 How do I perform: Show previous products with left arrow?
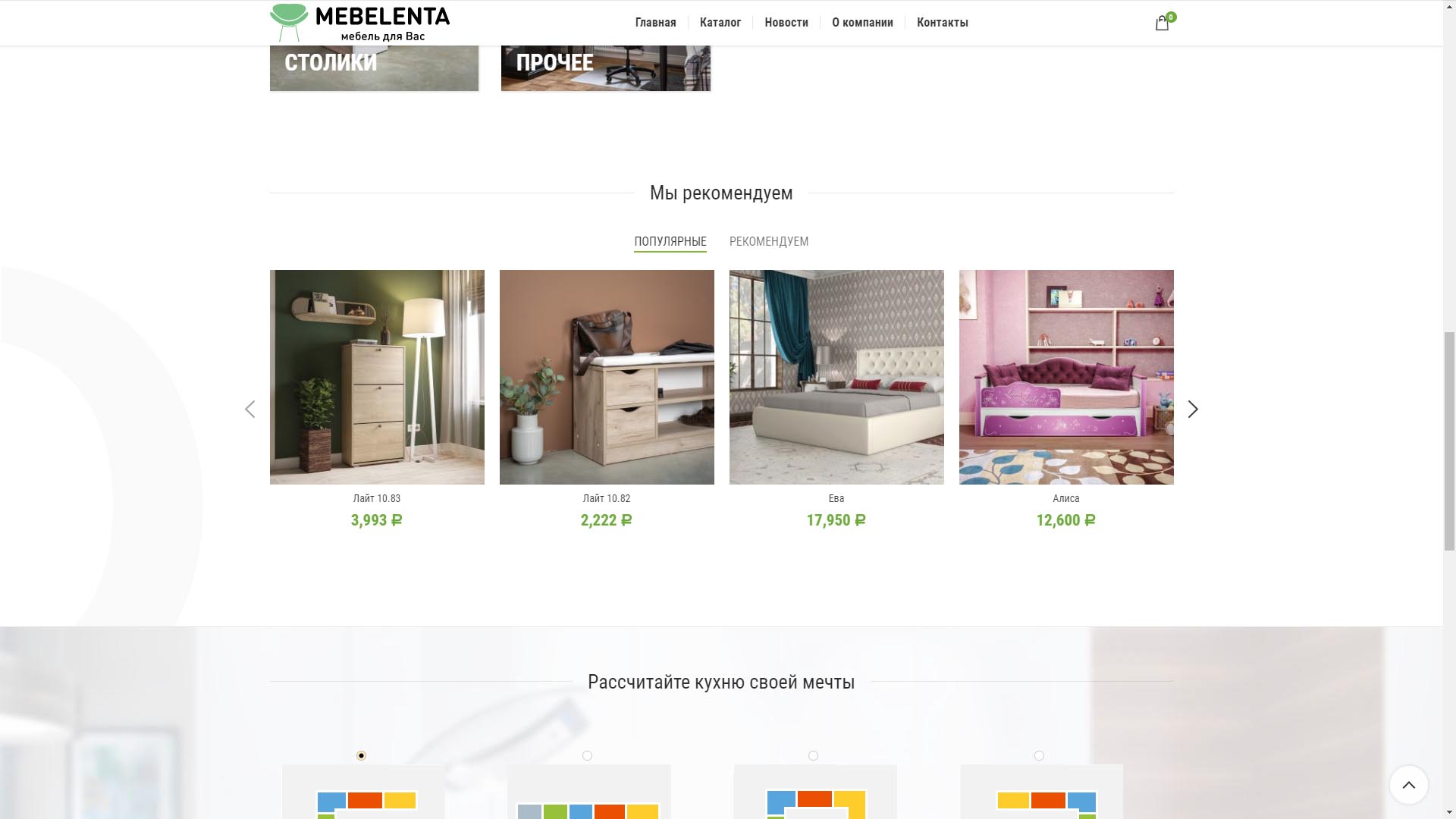249,409
